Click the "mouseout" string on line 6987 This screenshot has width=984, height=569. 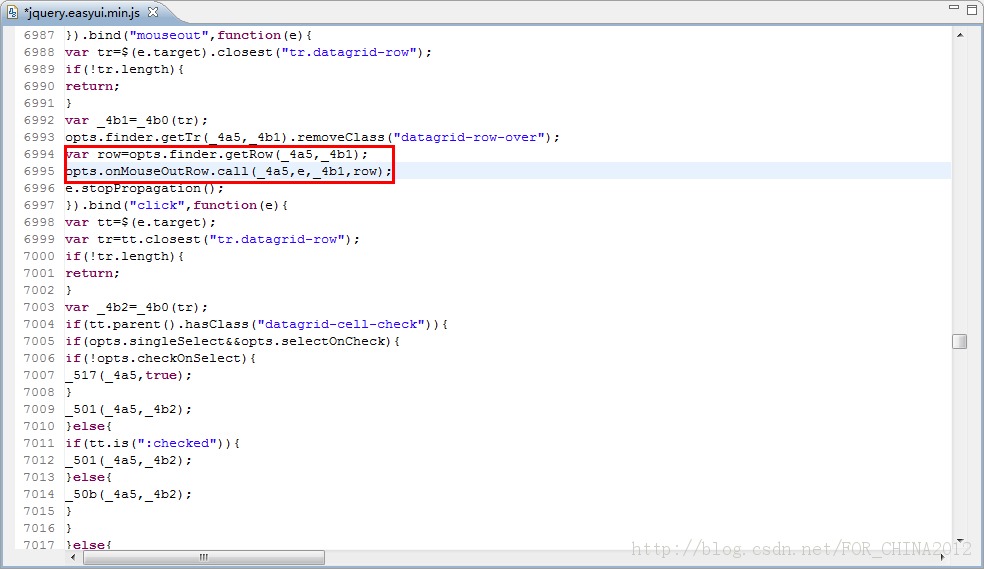tap(169, 35)
